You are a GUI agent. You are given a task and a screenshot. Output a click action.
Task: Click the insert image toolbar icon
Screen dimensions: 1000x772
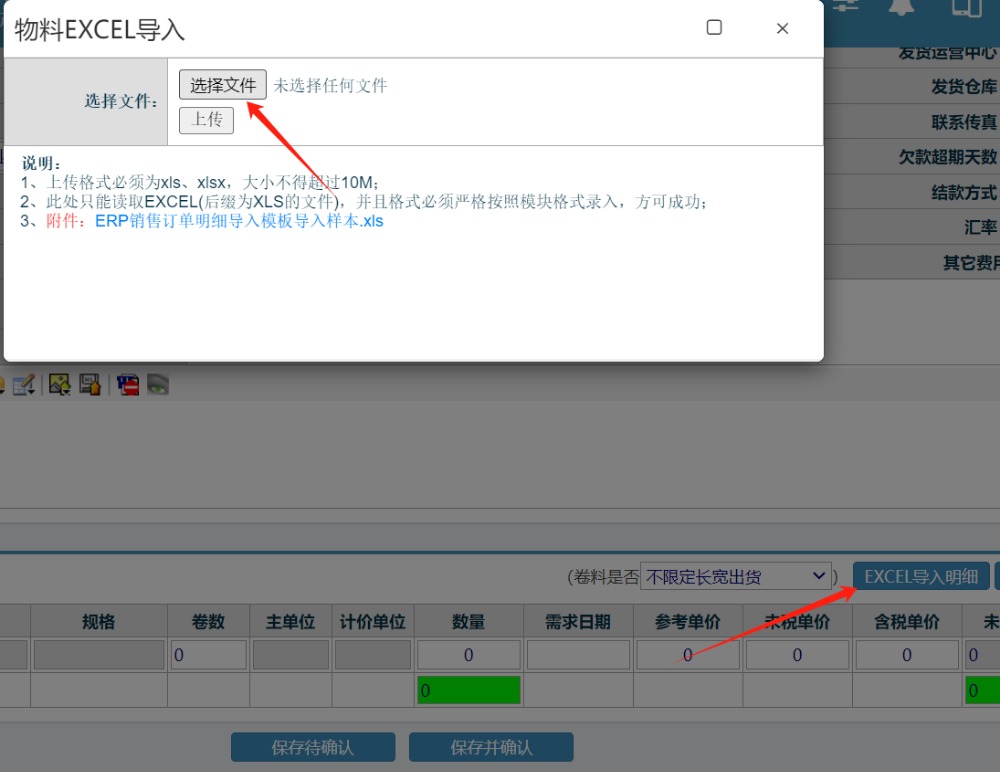point(60,384)
